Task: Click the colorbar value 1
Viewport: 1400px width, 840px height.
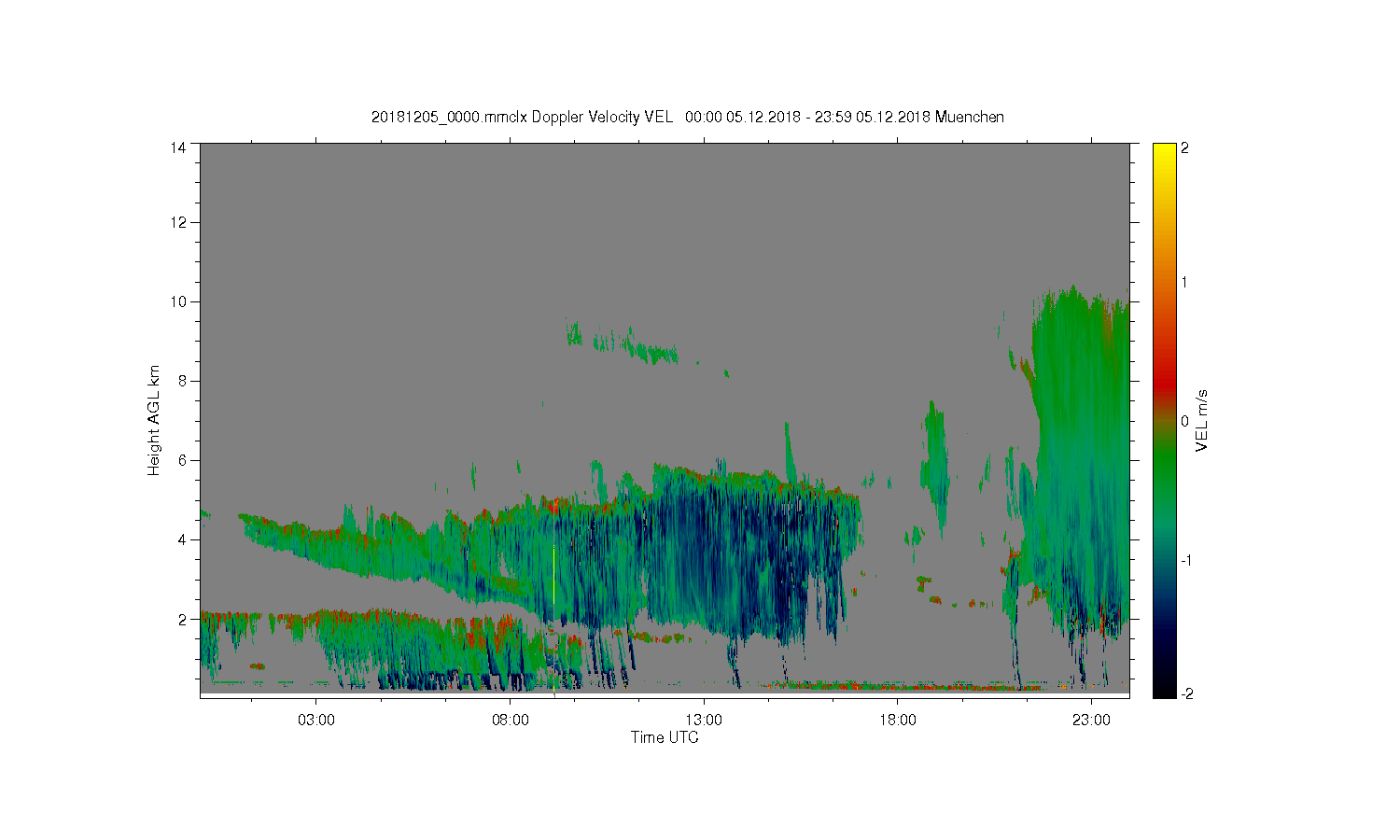Action: click(1184, 282)
